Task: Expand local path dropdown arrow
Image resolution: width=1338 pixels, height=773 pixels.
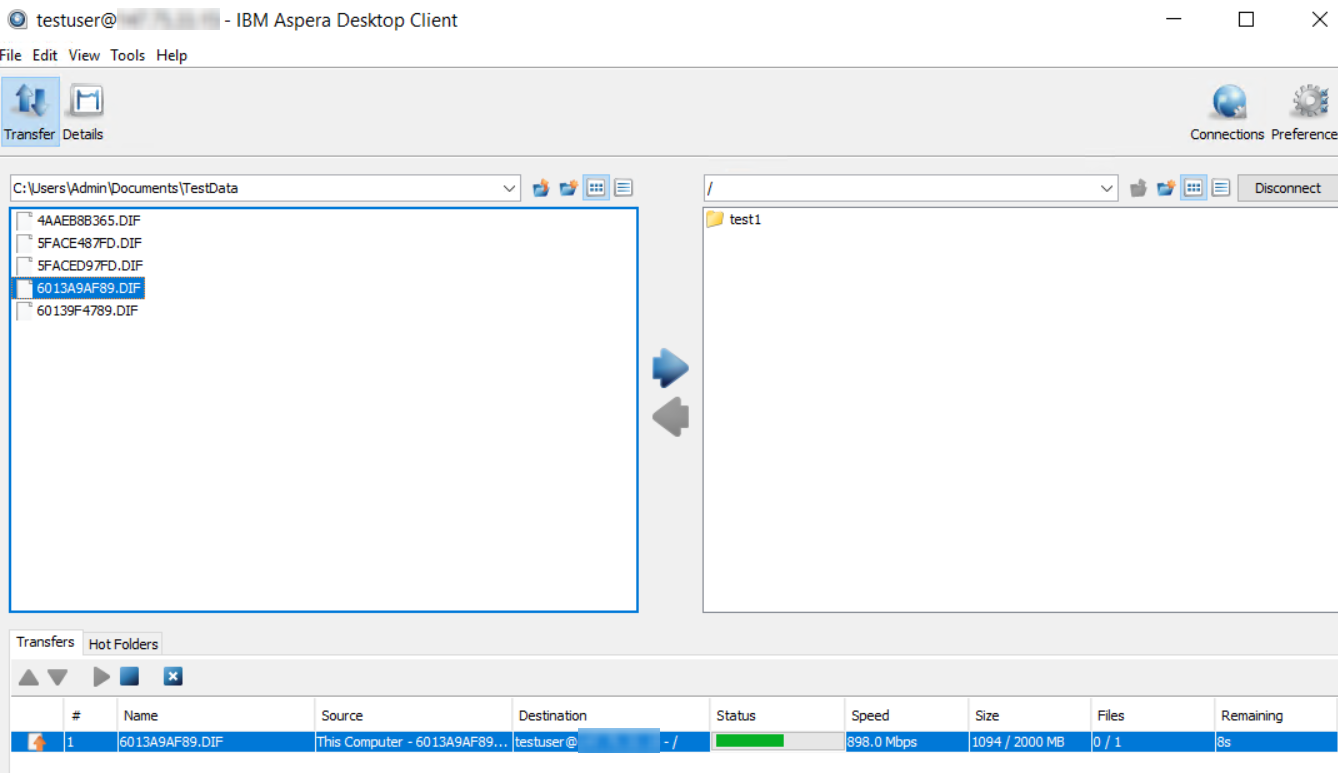Action: [509, 188]
